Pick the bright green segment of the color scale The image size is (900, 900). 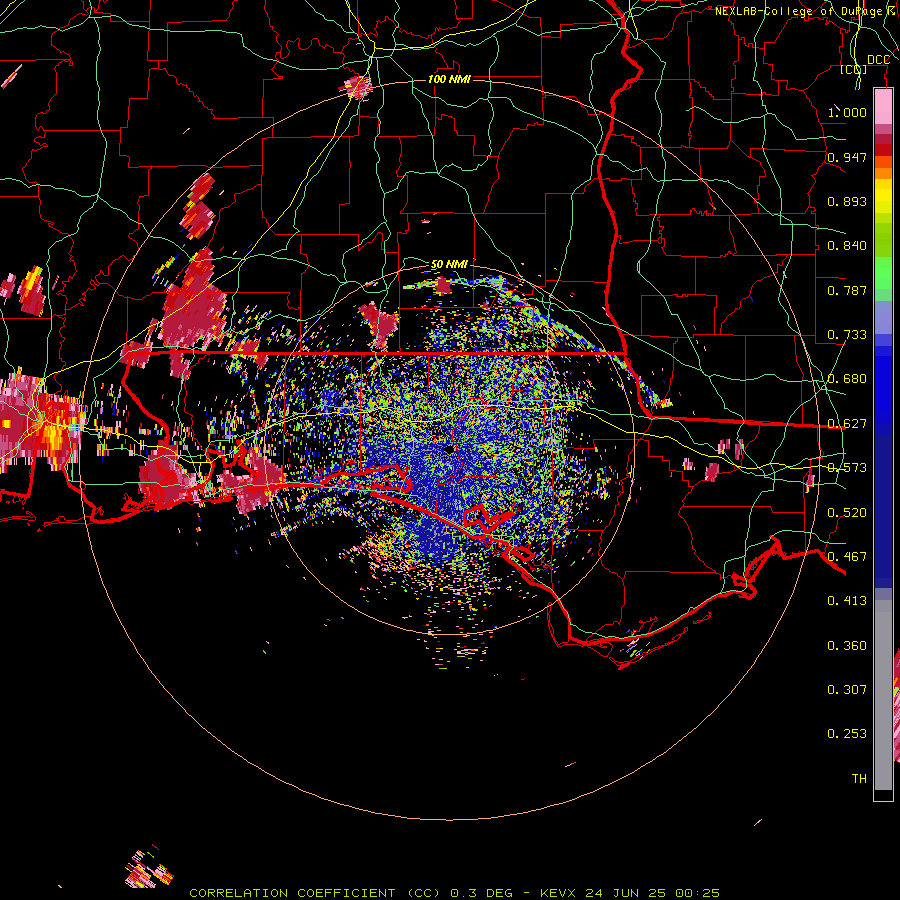(x=883, y=273)
